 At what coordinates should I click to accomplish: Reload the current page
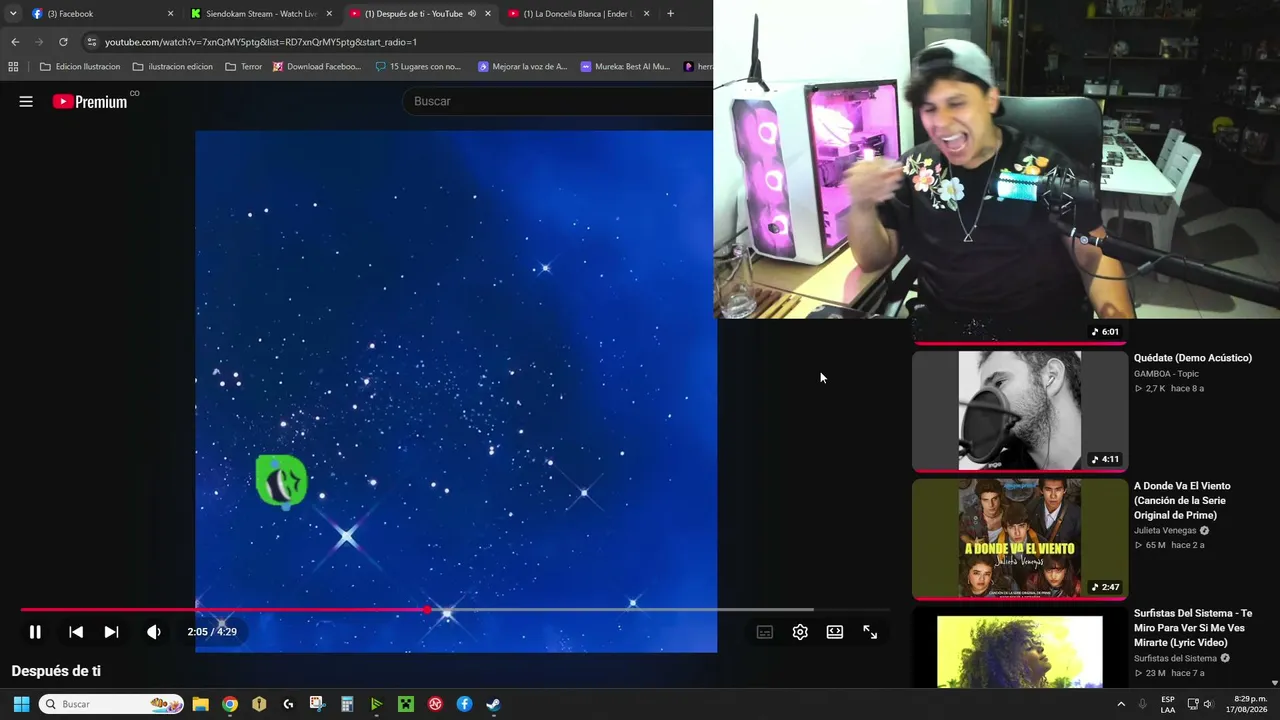(x=63, y=42)
